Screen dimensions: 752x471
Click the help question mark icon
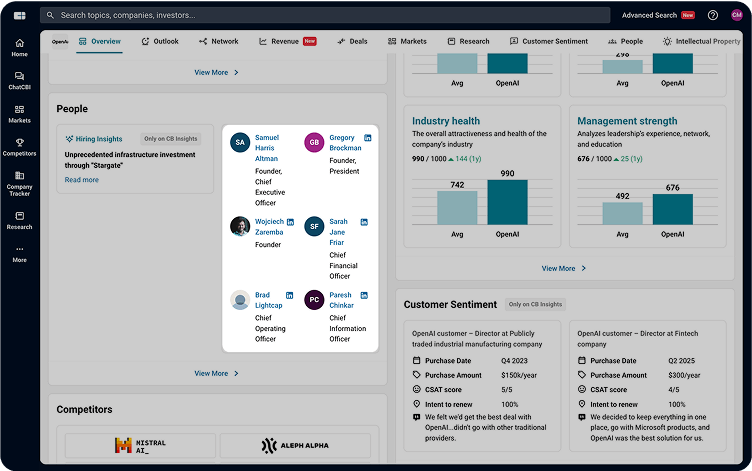(x=713, y=15)
